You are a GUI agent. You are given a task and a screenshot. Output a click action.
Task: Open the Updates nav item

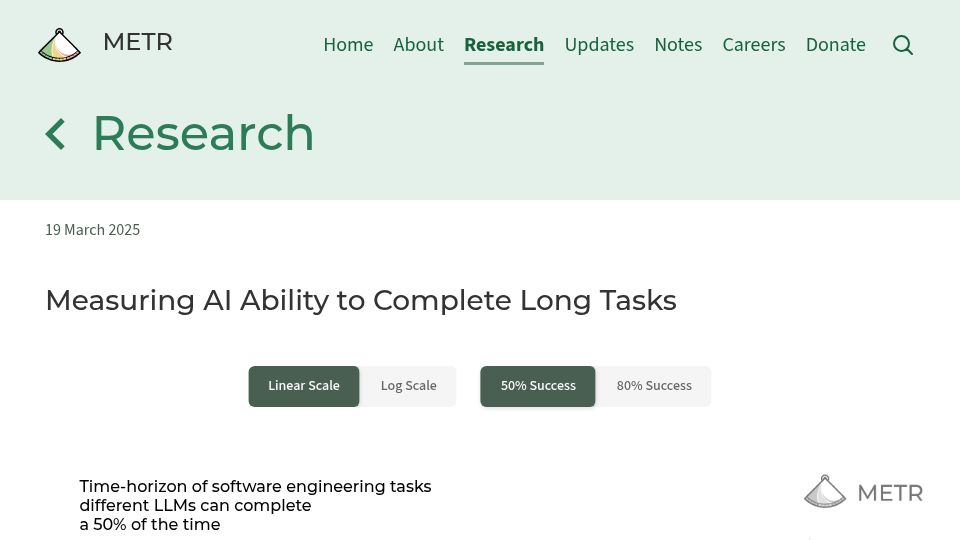(599, 45)
